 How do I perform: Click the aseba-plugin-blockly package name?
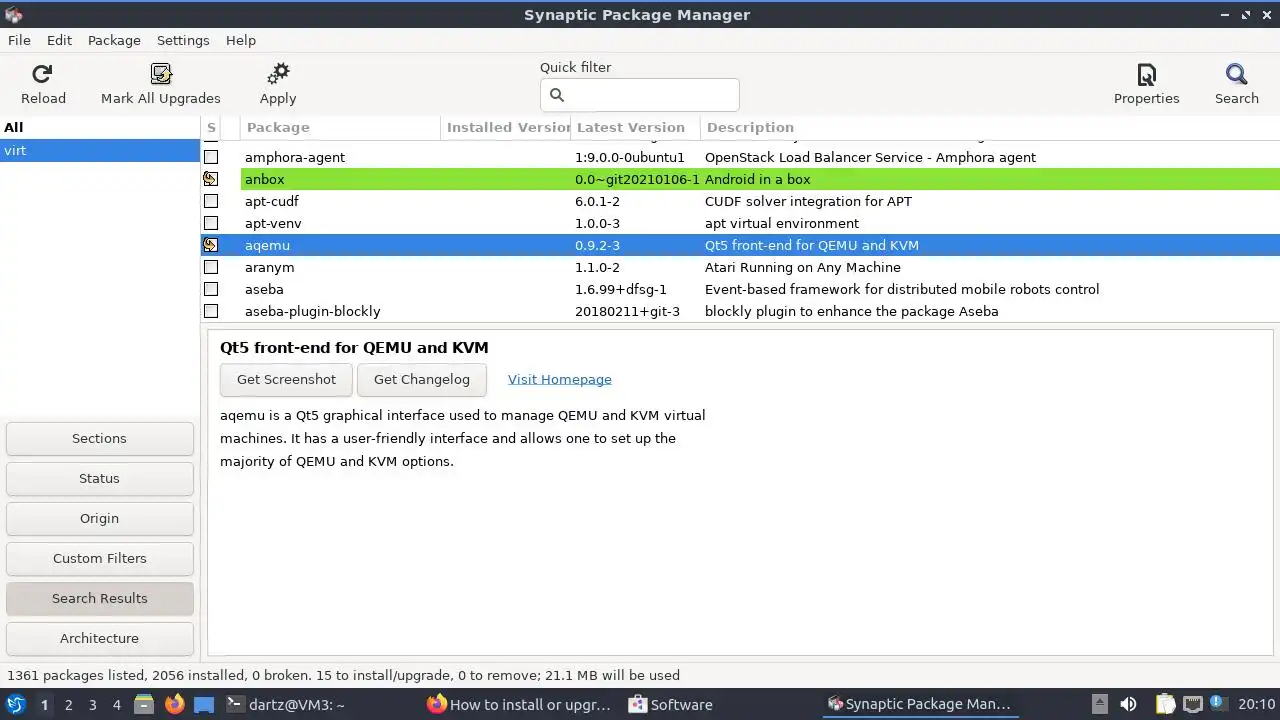click(312, 311)
